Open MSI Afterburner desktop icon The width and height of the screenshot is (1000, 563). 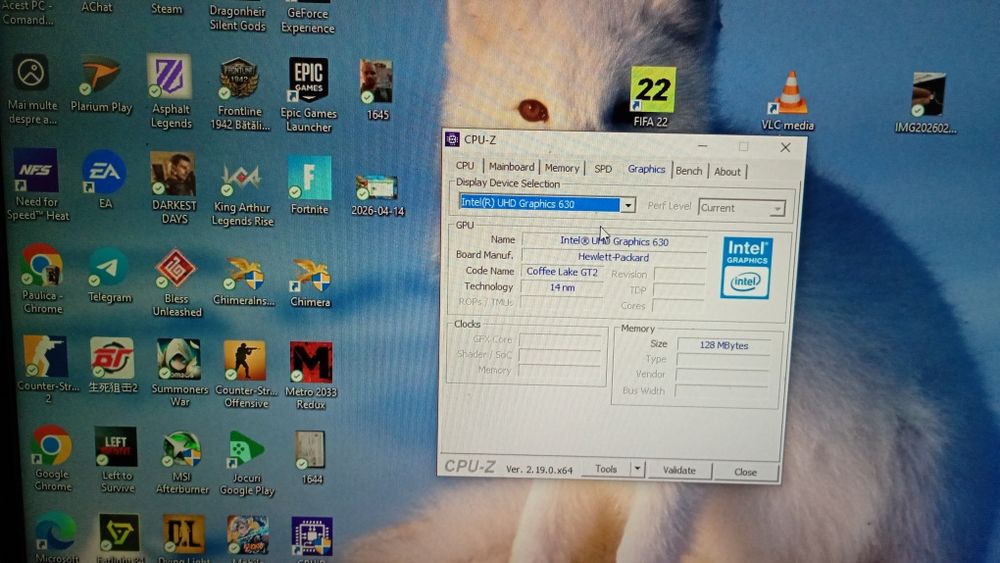182,462
